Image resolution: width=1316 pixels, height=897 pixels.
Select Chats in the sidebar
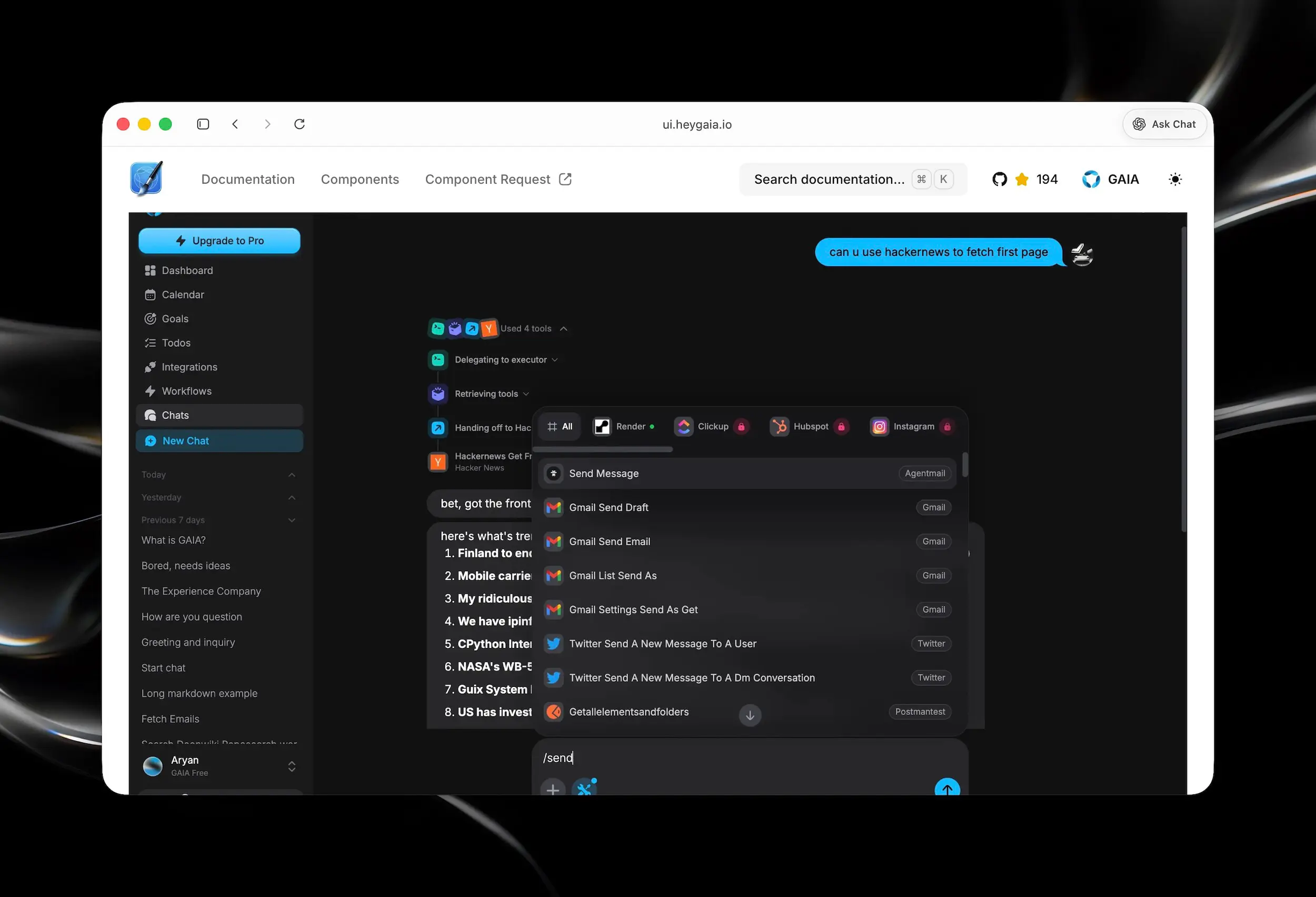(x=220, y=415)
